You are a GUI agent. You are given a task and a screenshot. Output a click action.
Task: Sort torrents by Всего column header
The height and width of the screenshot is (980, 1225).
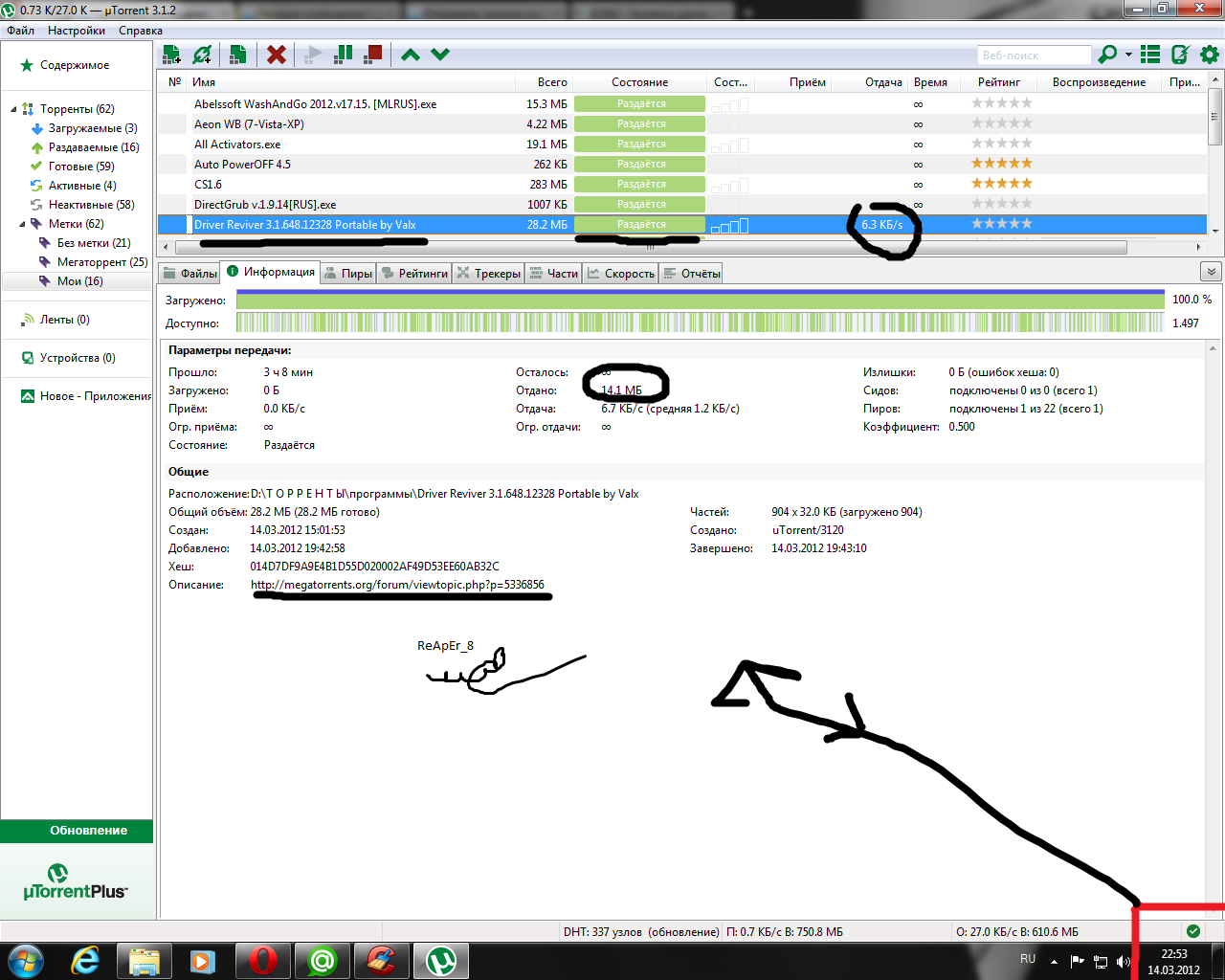(544, 82)
